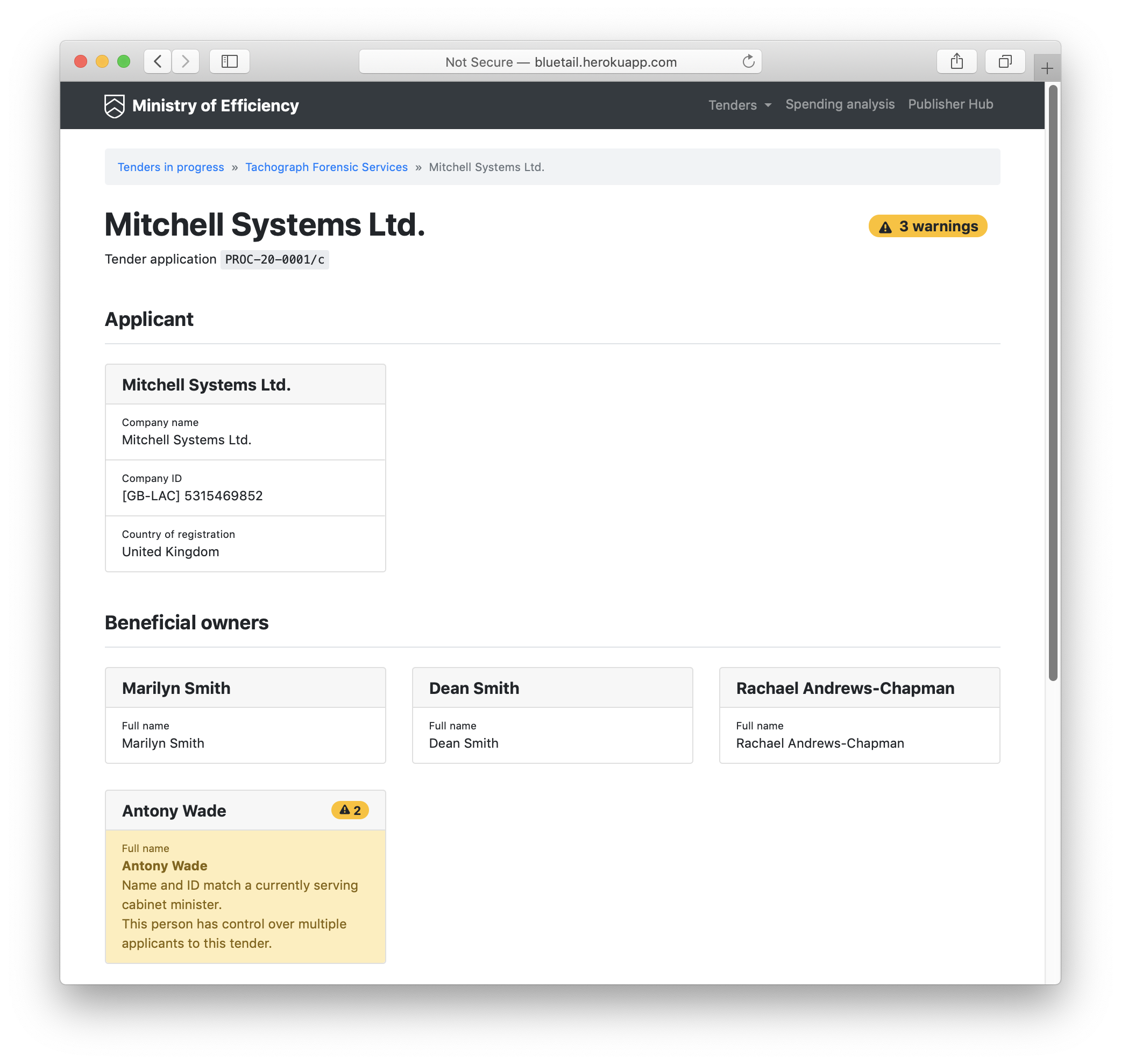Click the Tachograph Forensic Services breadcrumb link
Screen dimensions: 1121x1064
tap(327, 166)
